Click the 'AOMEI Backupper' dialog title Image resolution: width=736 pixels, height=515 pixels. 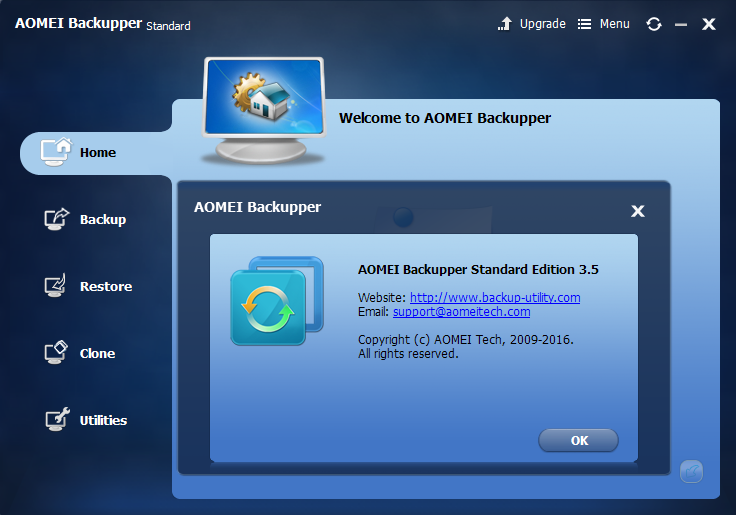pos(257,207)
